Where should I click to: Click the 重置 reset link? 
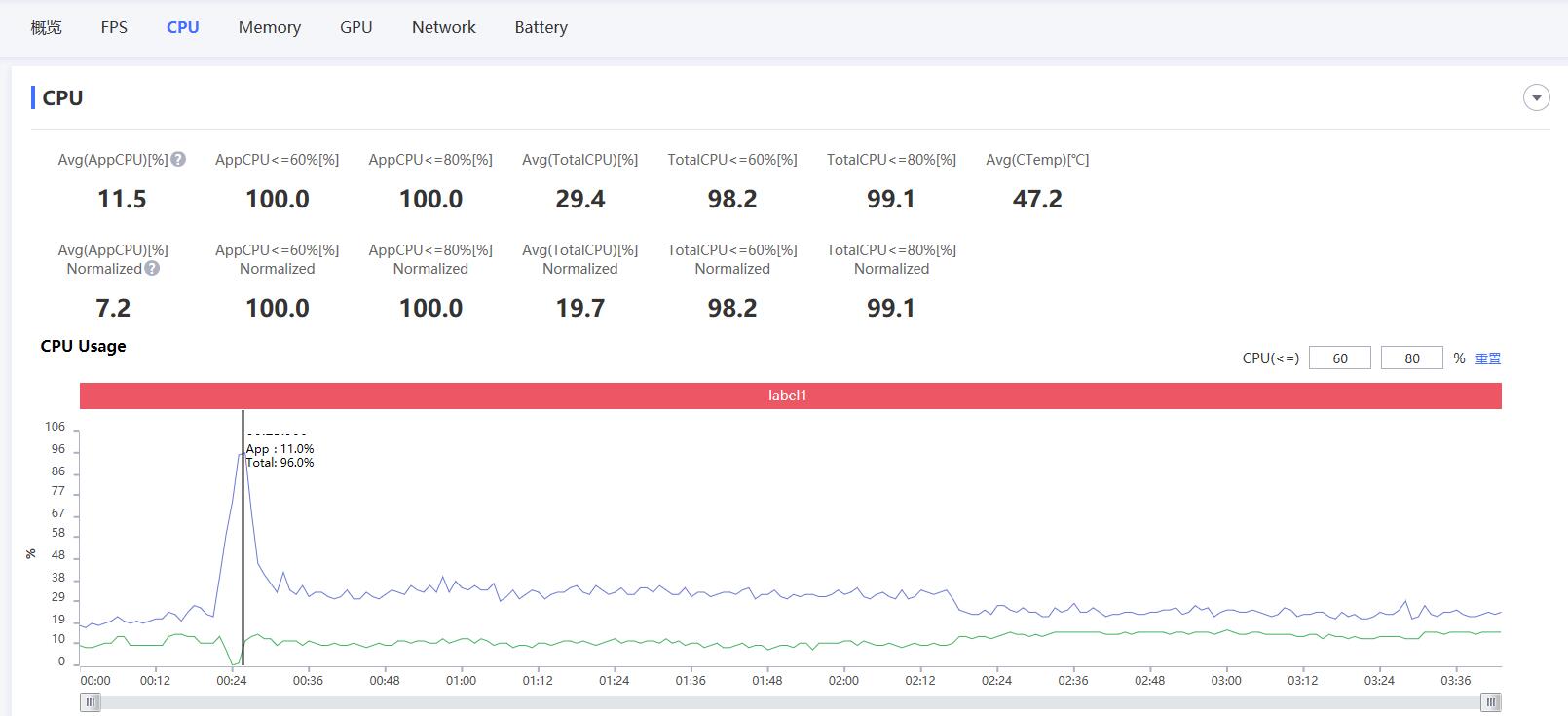click(x=1487, y=358)
